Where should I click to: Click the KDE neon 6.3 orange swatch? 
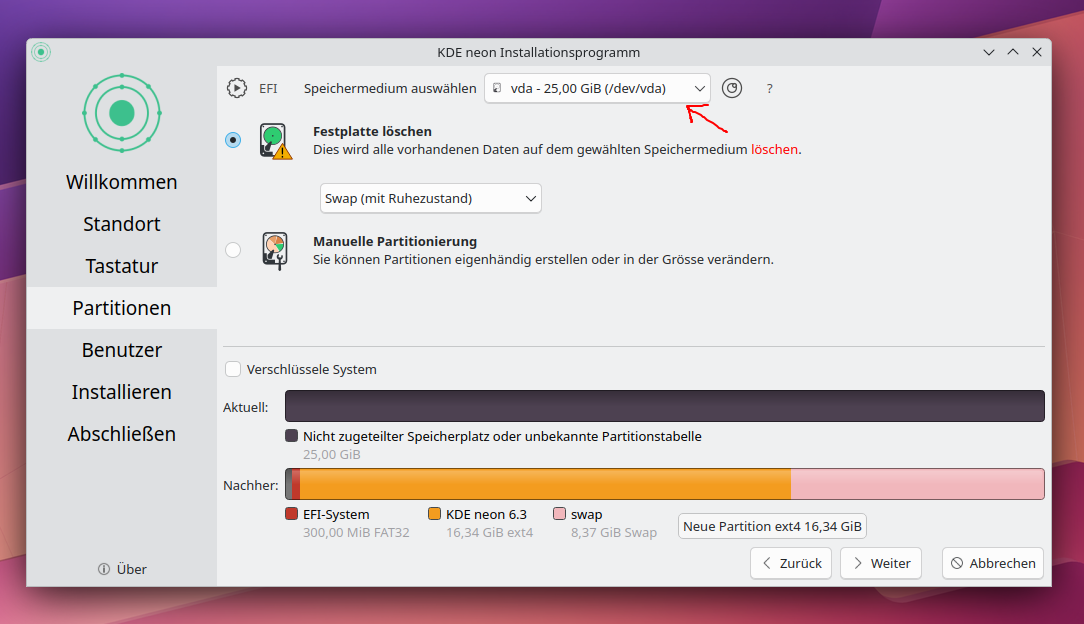tap(434, 513)
